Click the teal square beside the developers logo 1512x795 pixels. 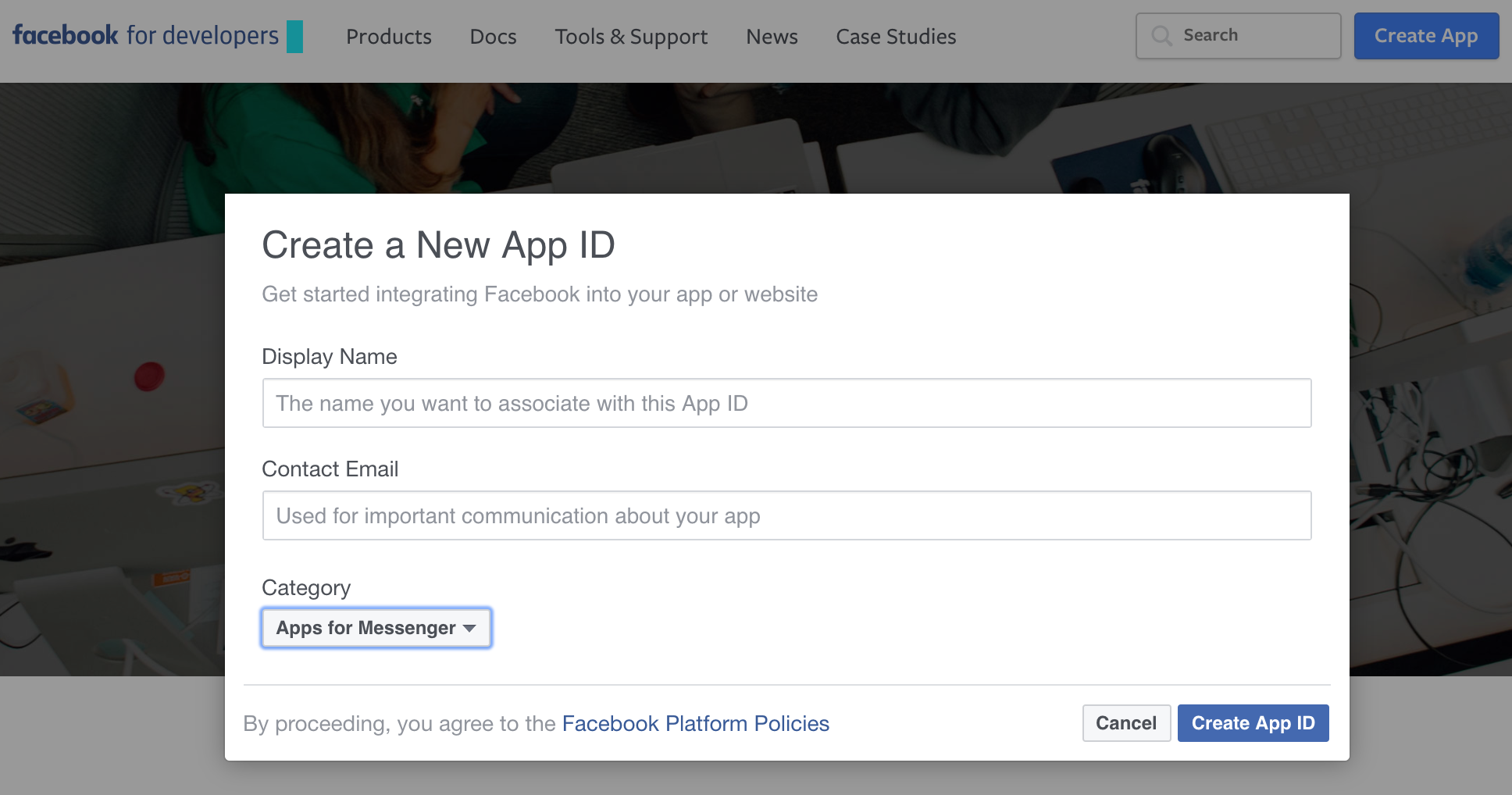click(294, 37)
